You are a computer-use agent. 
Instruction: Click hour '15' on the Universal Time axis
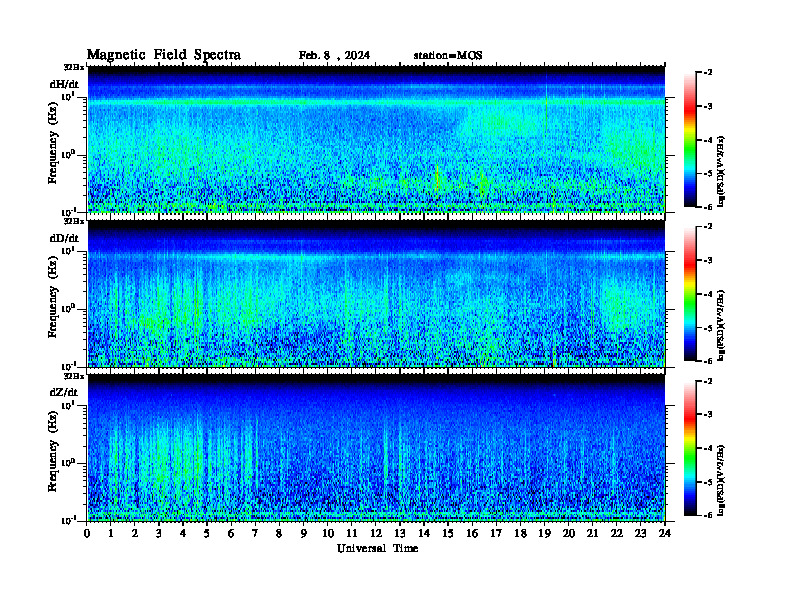448,533
